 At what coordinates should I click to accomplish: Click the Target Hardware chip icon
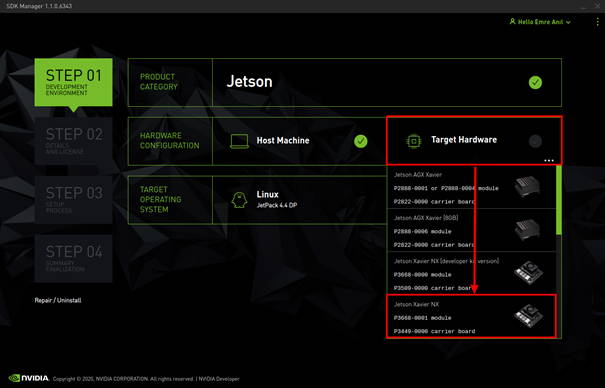tap(414, 141)
